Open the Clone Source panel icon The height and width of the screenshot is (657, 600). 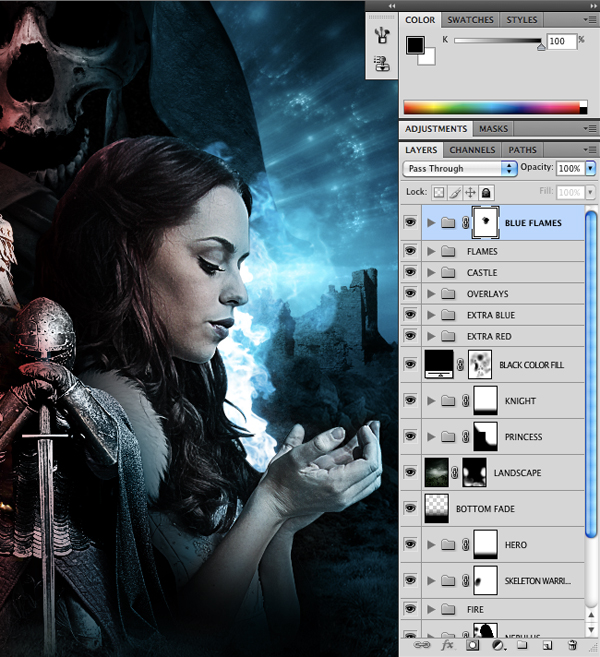[x=379, y=63]
